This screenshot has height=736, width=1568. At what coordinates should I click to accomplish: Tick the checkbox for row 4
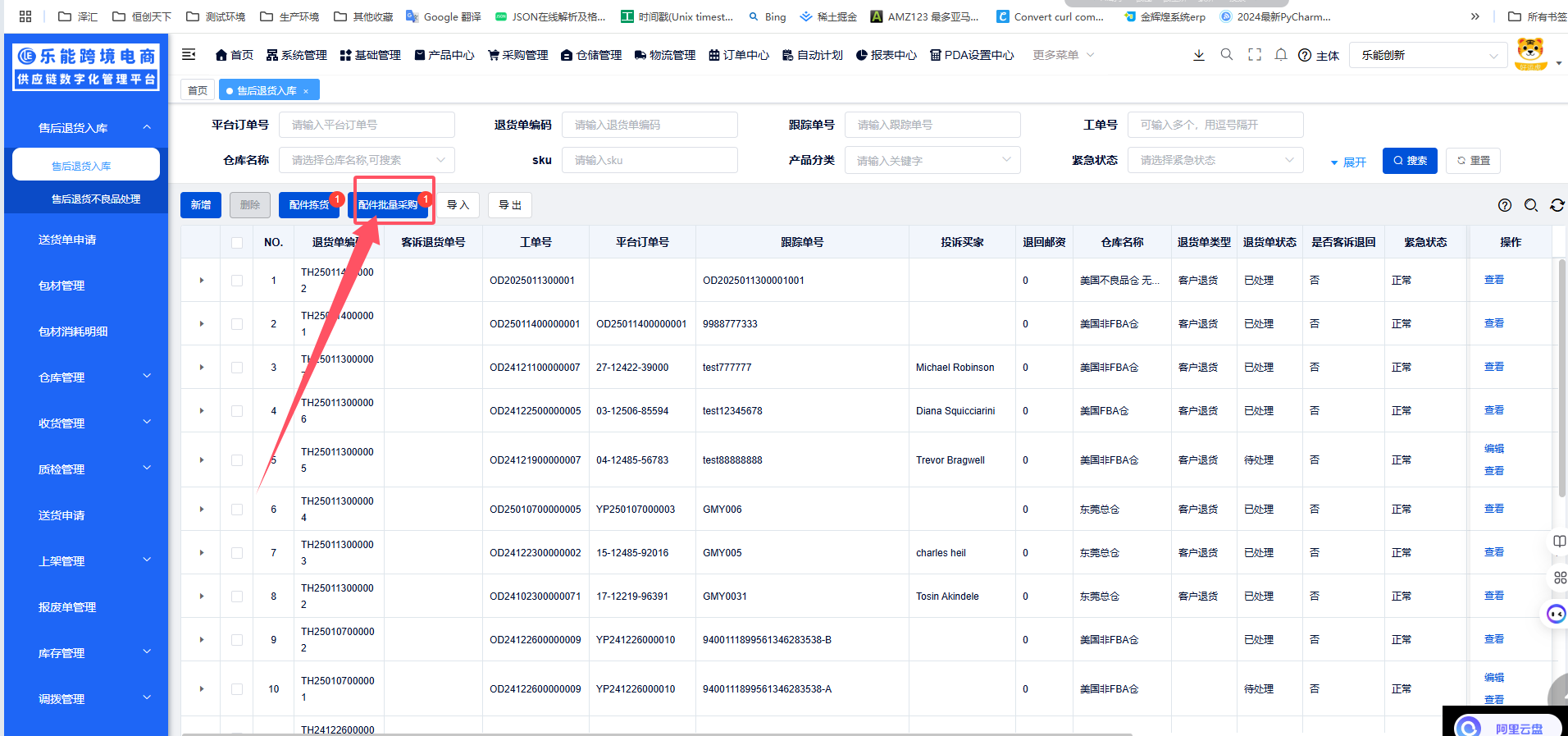(x=237, y=411)
